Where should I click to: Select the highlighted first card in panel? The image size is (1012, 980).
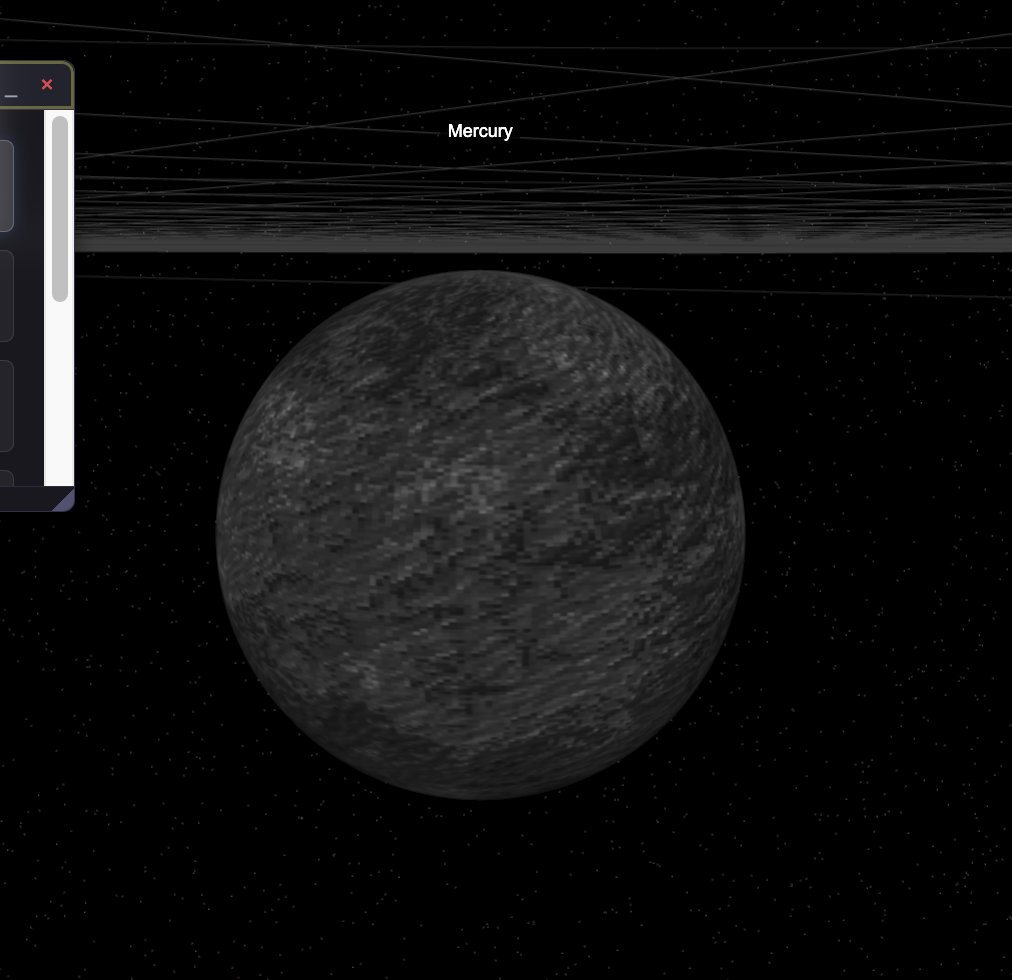click(x=5, y=185)
